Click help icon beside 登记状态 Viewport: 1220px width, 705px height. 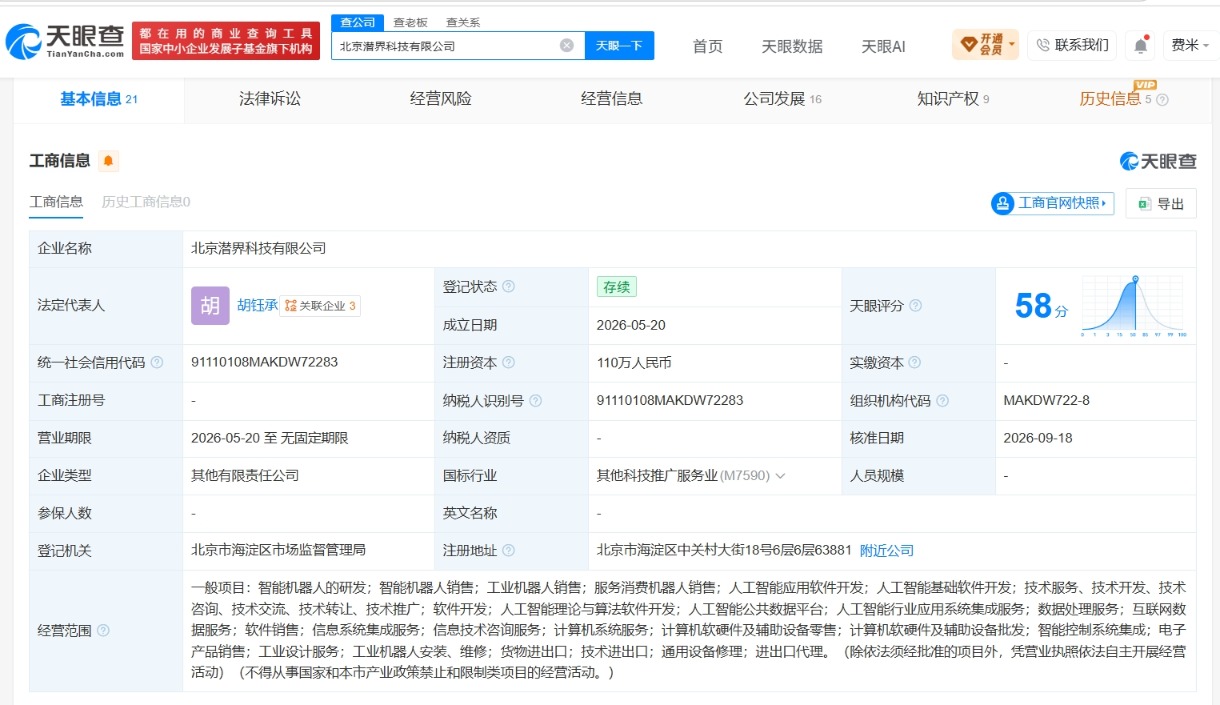tap(508, 286)
